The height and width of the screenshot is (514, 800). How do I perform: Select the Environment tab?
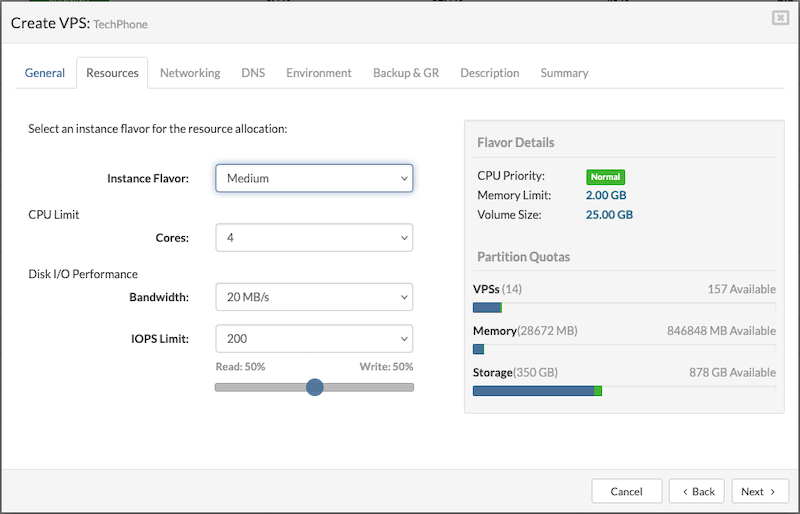(318, 73)
